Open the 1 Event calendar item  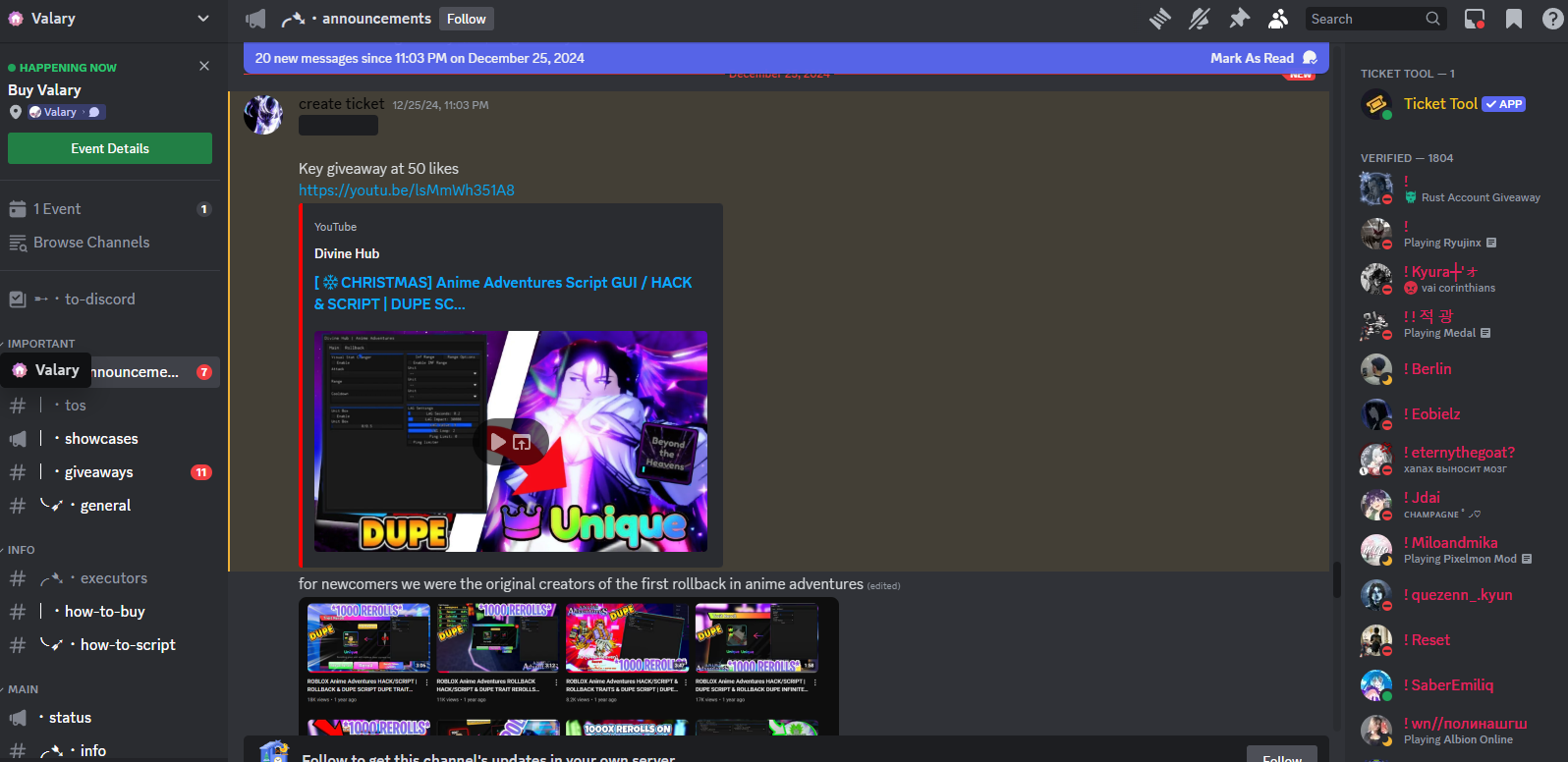tap(110, 209)
